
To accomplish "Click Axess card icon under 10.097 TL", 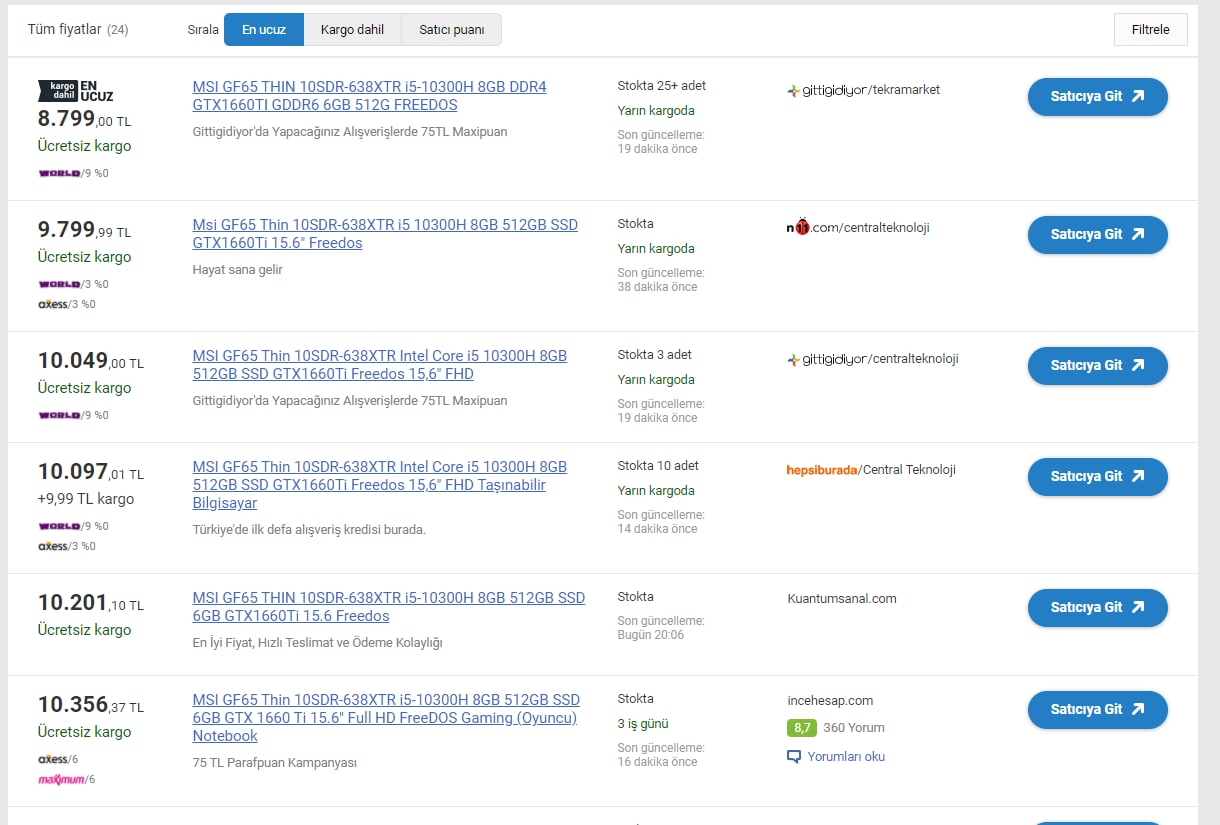I will [53, 546].
